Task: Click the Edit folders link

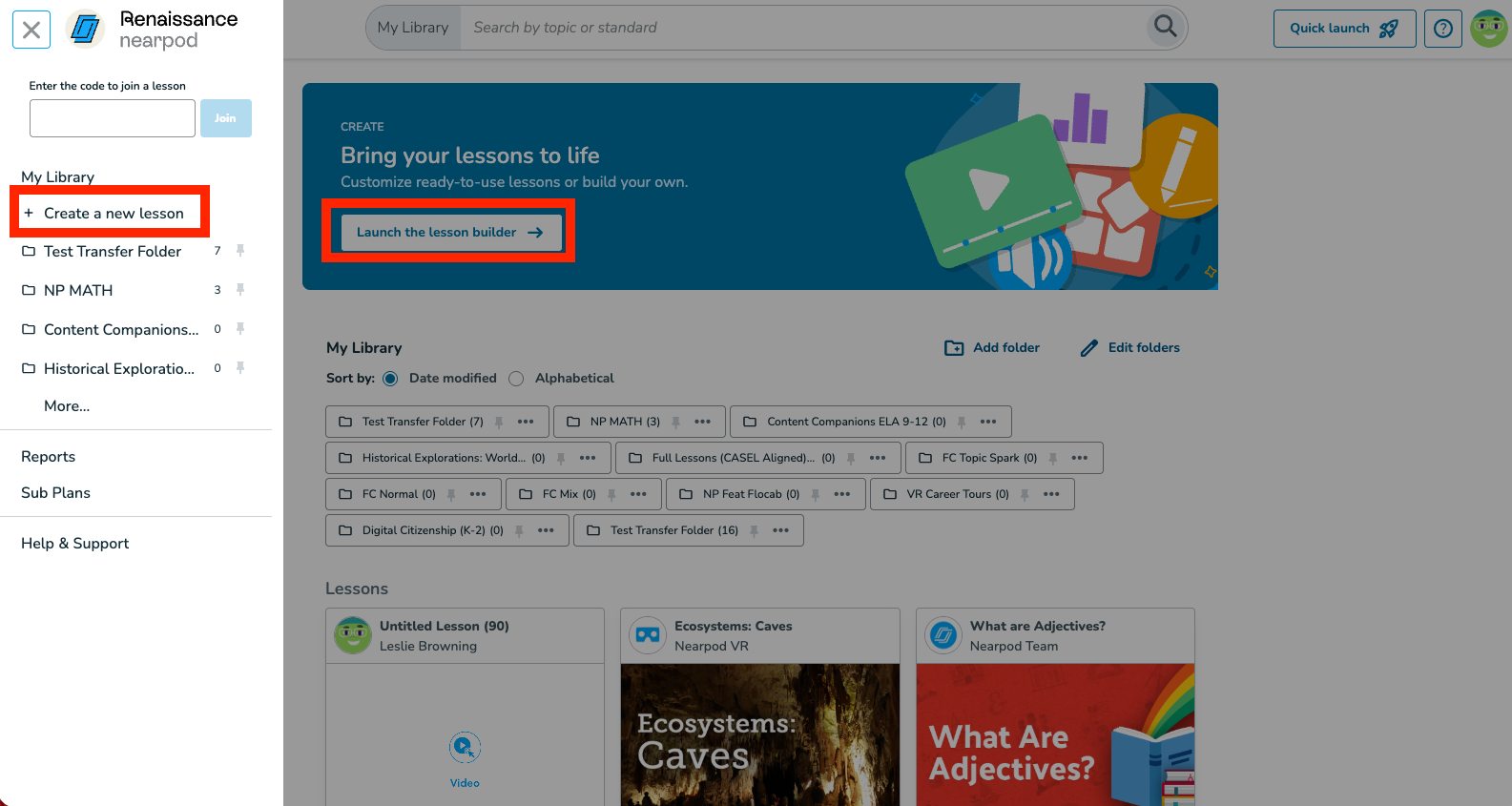Action: coord(1130,348)
